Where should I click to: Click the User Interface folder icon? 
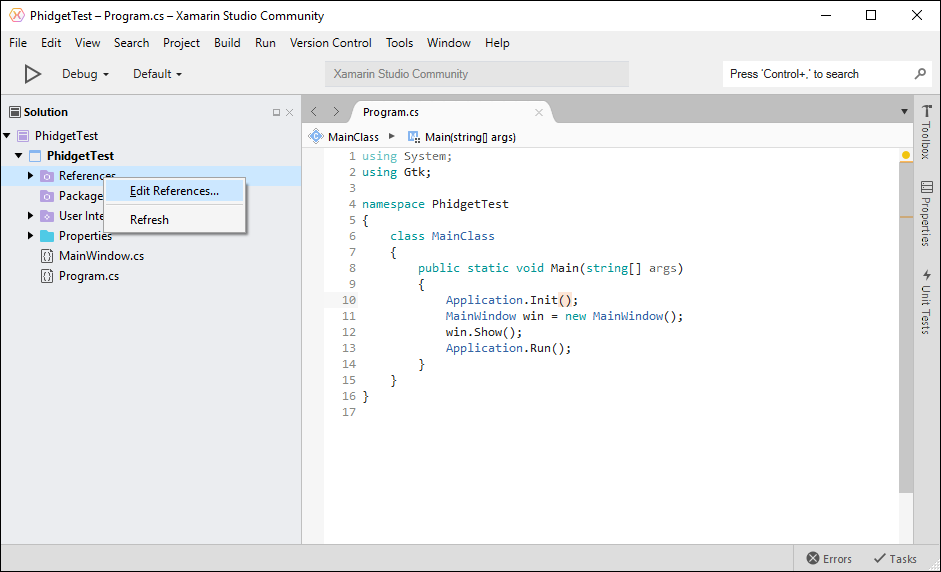click(47, 216)
